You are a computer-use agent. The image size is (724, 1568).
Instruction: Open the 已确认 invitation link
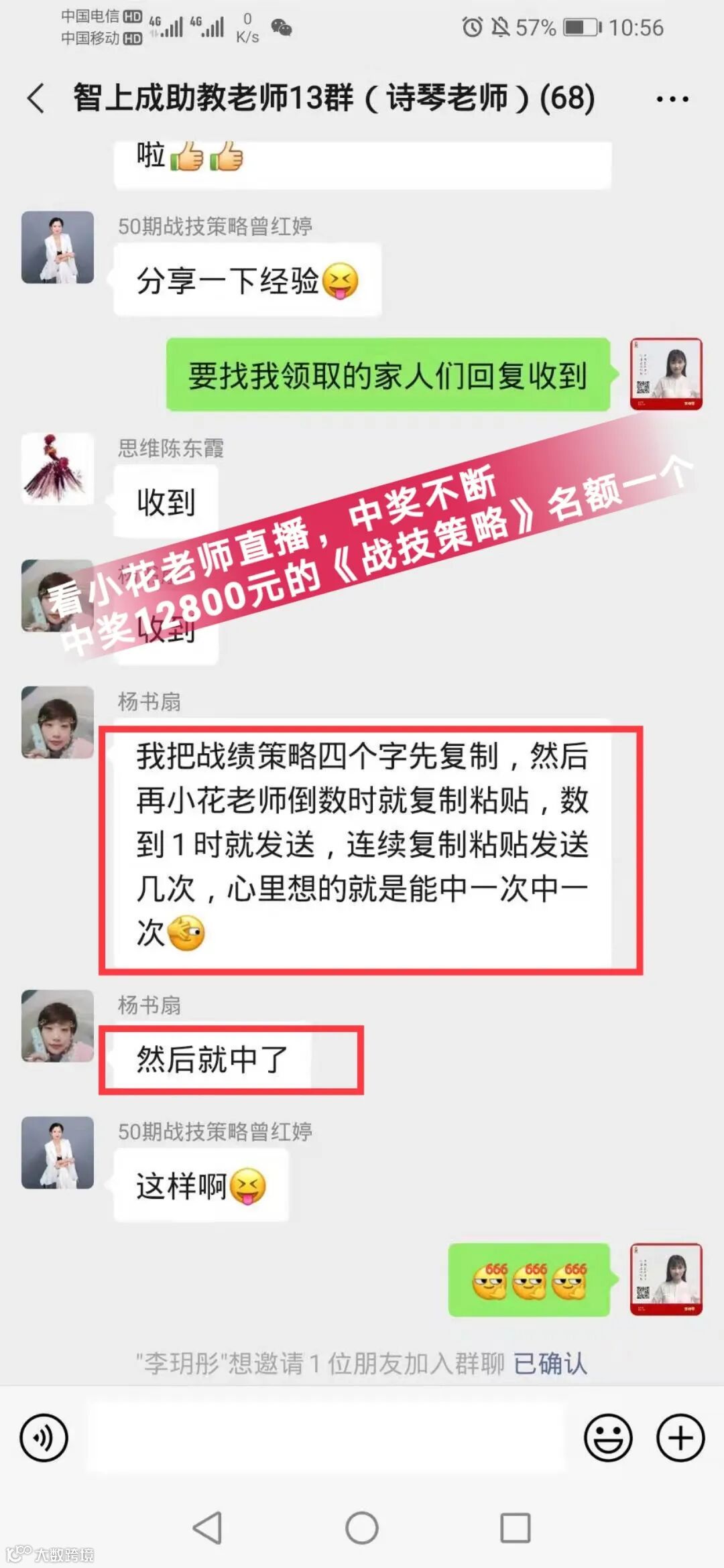[550, 1364]
